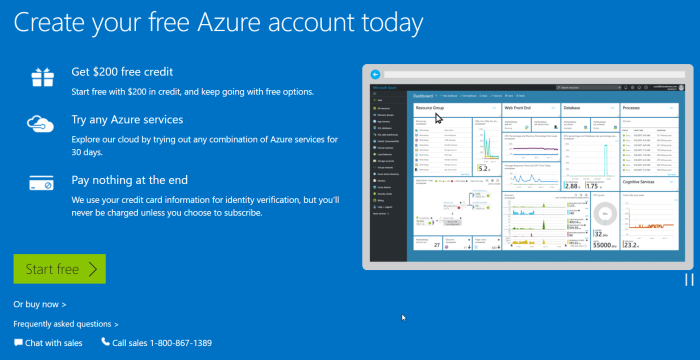Select Azure Active Directory in portal sidebar
This screenshot has height=360, width=700.
point(386,174)
